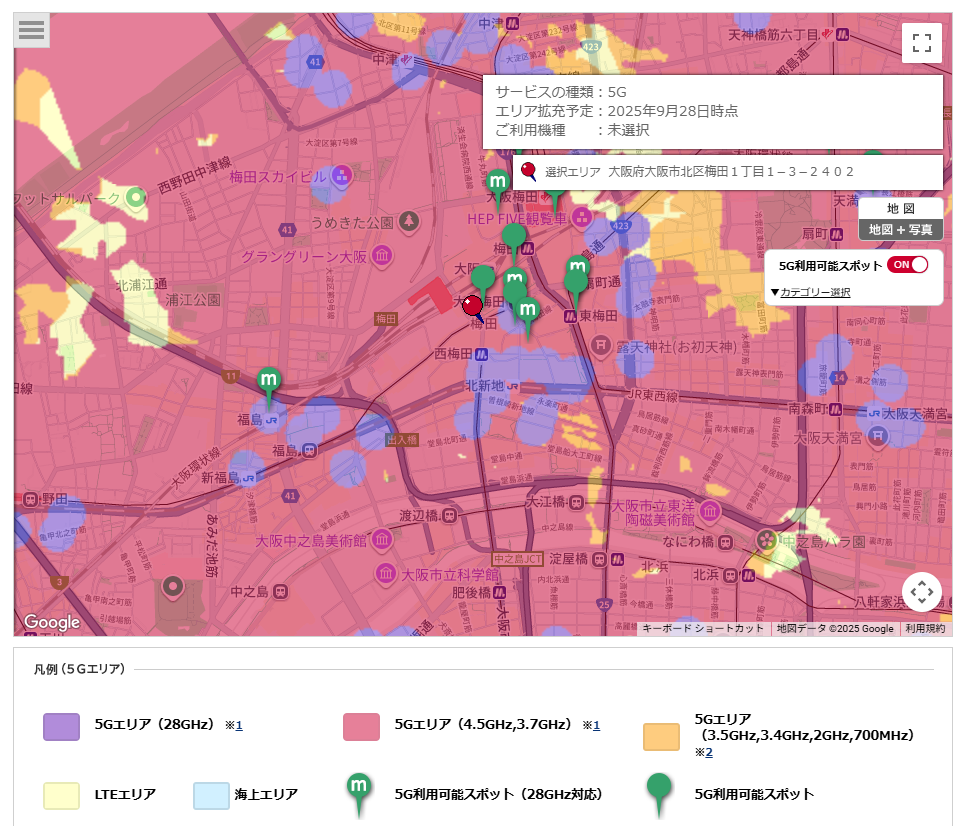This screenshot has width=960, height=826.
Task: Enter fullscreen map view
Action: coord(921,43)
